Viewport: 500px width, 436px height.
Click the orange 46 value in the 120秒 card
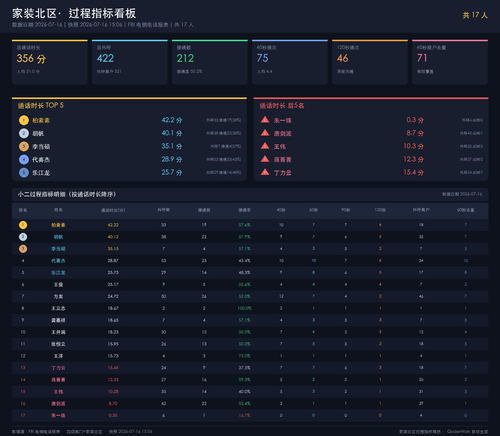(x=343, y=58)
